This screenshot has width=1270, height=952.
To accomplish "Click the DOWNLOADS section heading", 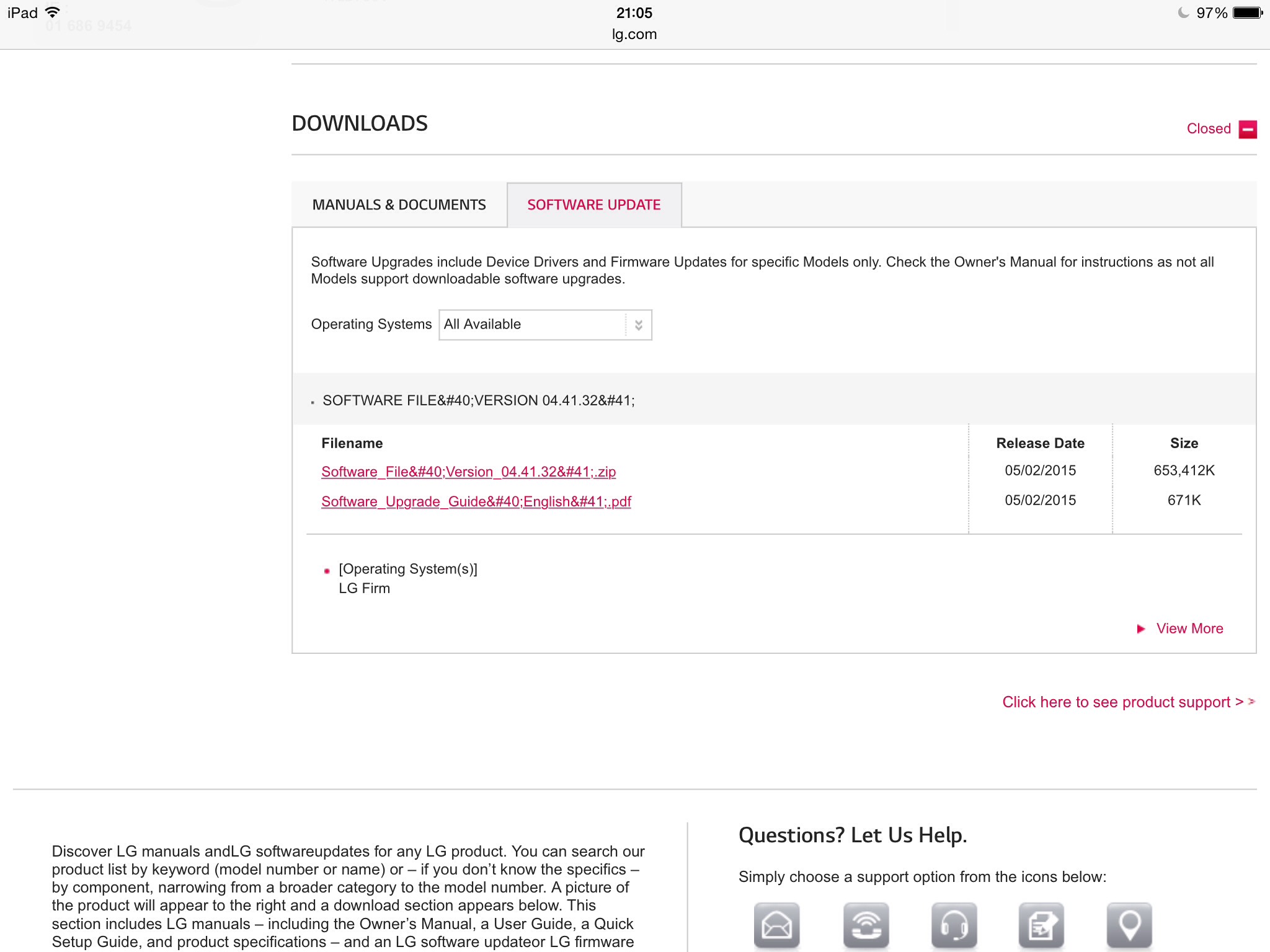I will coord(360,123).
